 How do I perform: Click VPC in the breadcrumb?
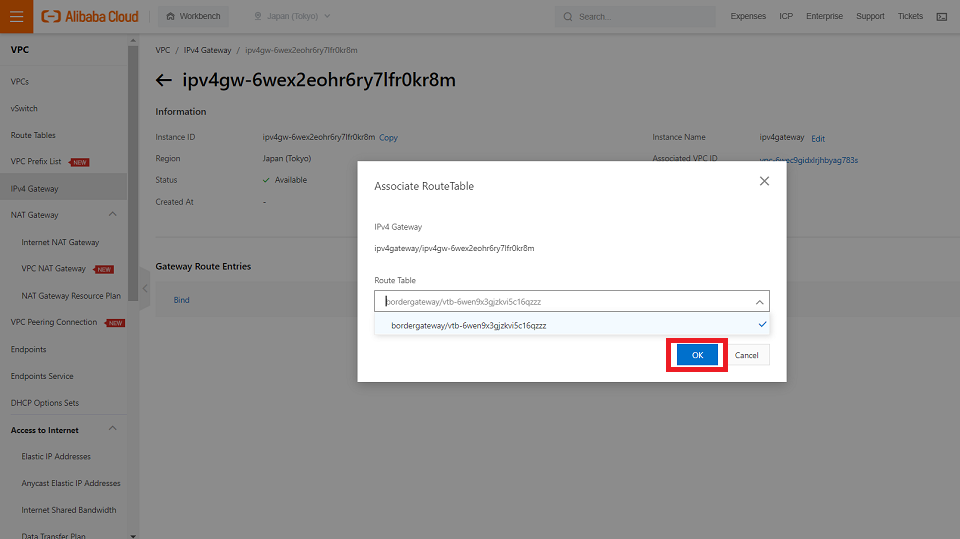[x=162, y=50]
